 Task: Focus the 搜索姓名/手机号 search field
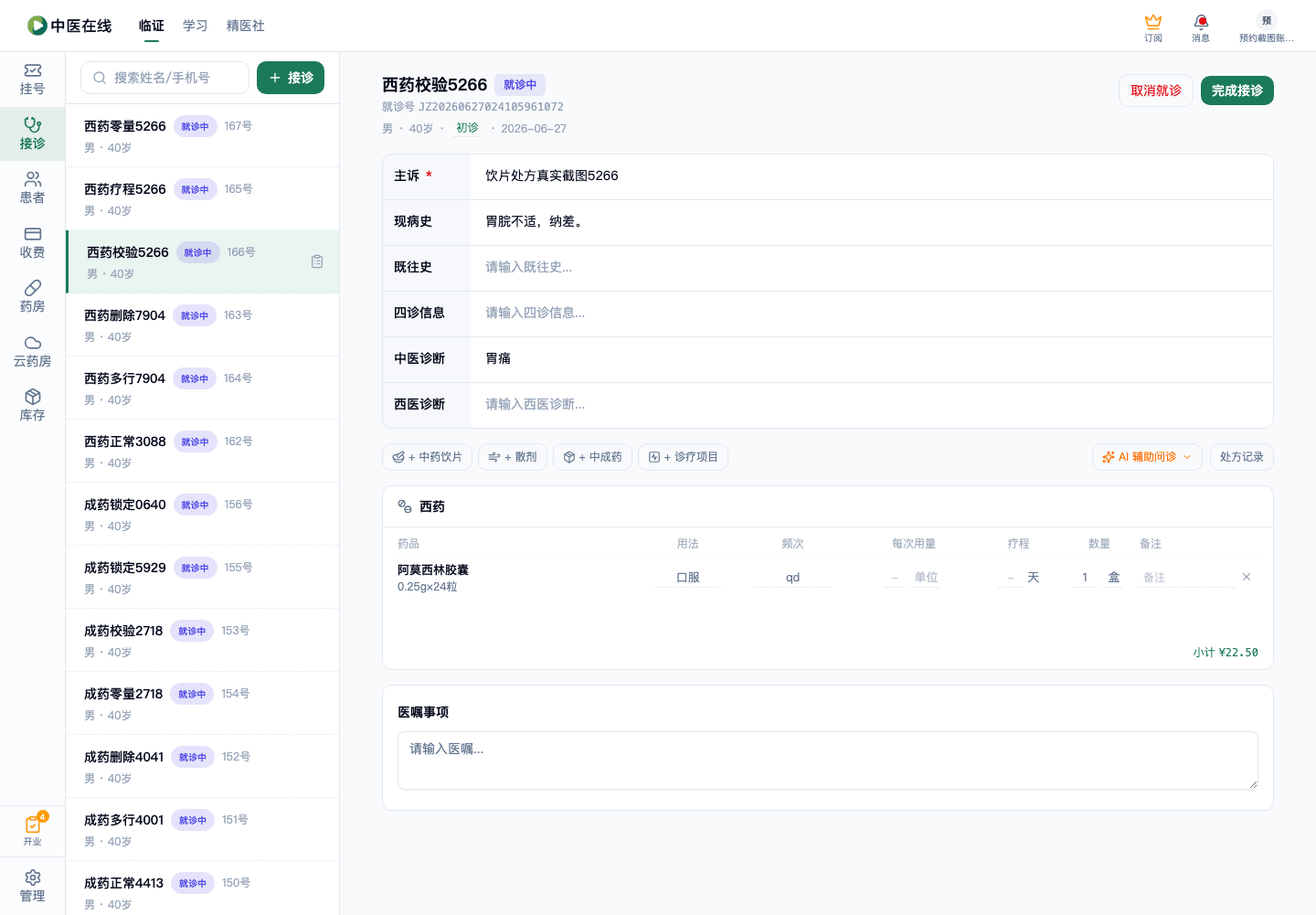[x=164, y=78]
